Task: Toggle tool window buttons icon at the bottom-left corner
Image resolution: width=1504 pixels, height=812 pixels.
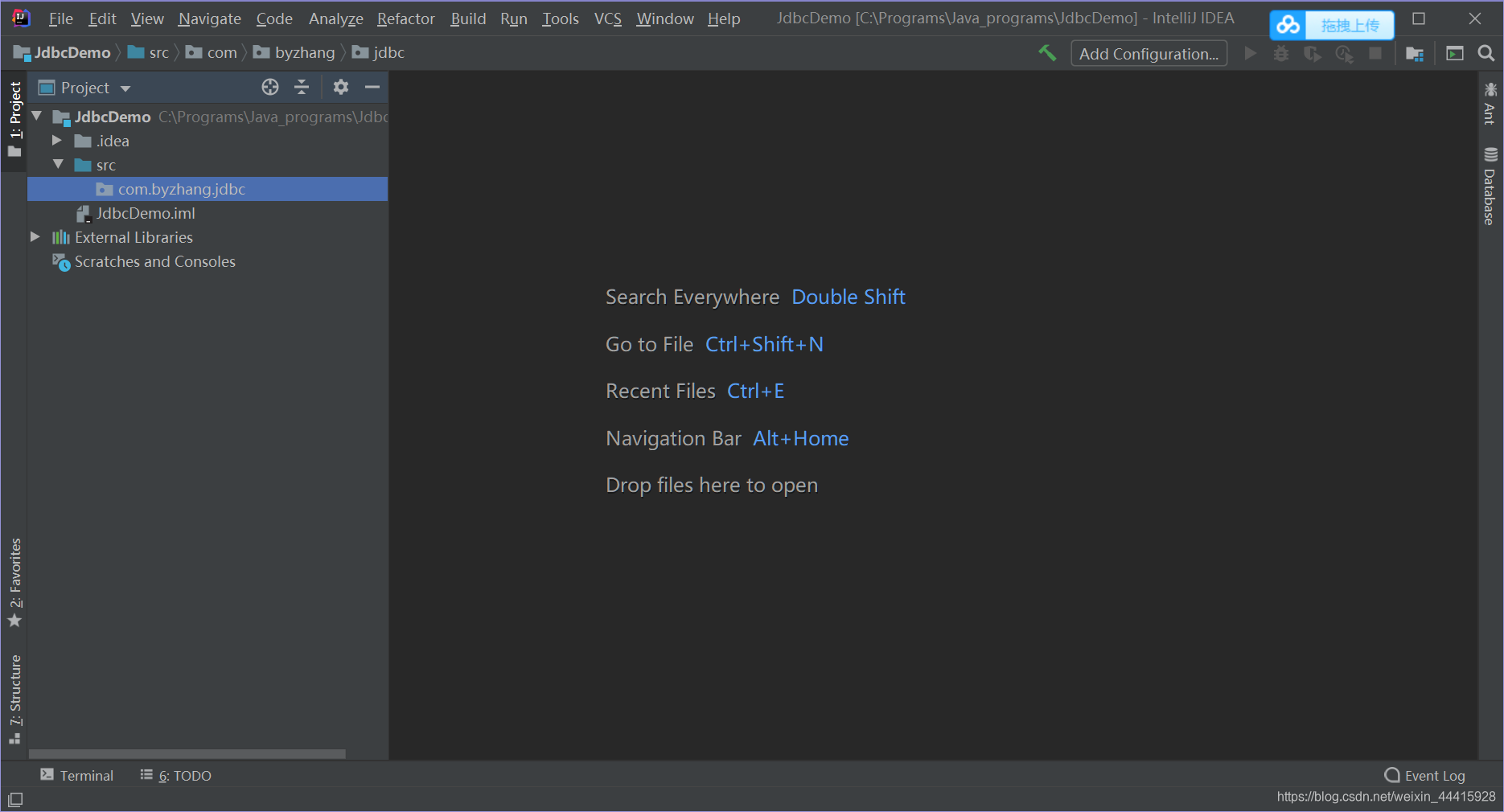Action: [x=15, y=800]
